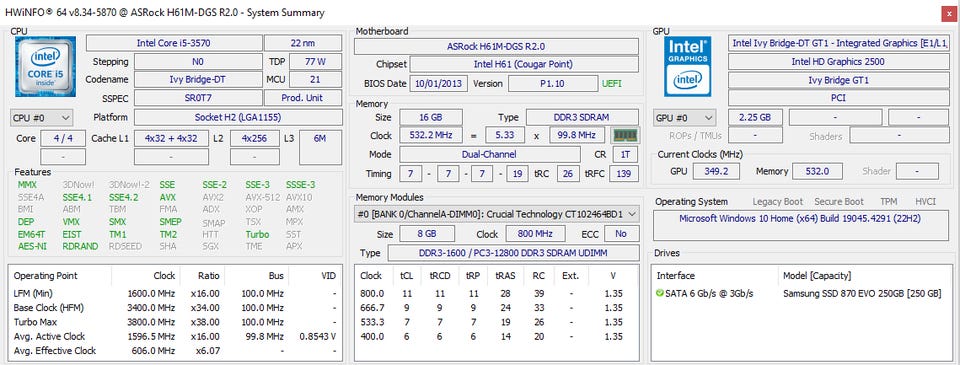Click the GPU Memory clock value 532.0
Screen dimensions: 960x365
(x=817, y=171)
